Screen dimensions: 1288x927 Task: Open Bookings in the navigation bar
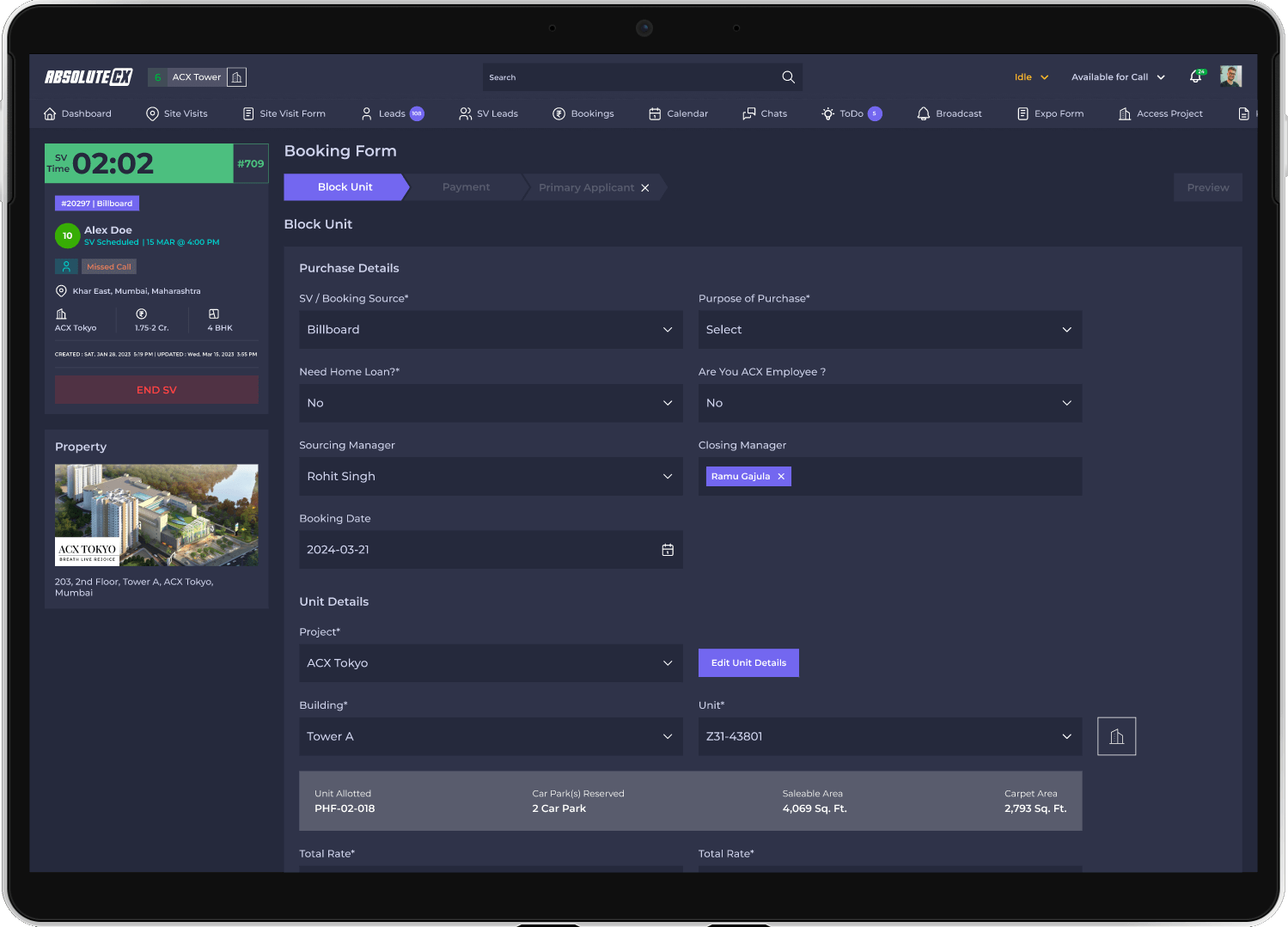[x=583, y=113]
